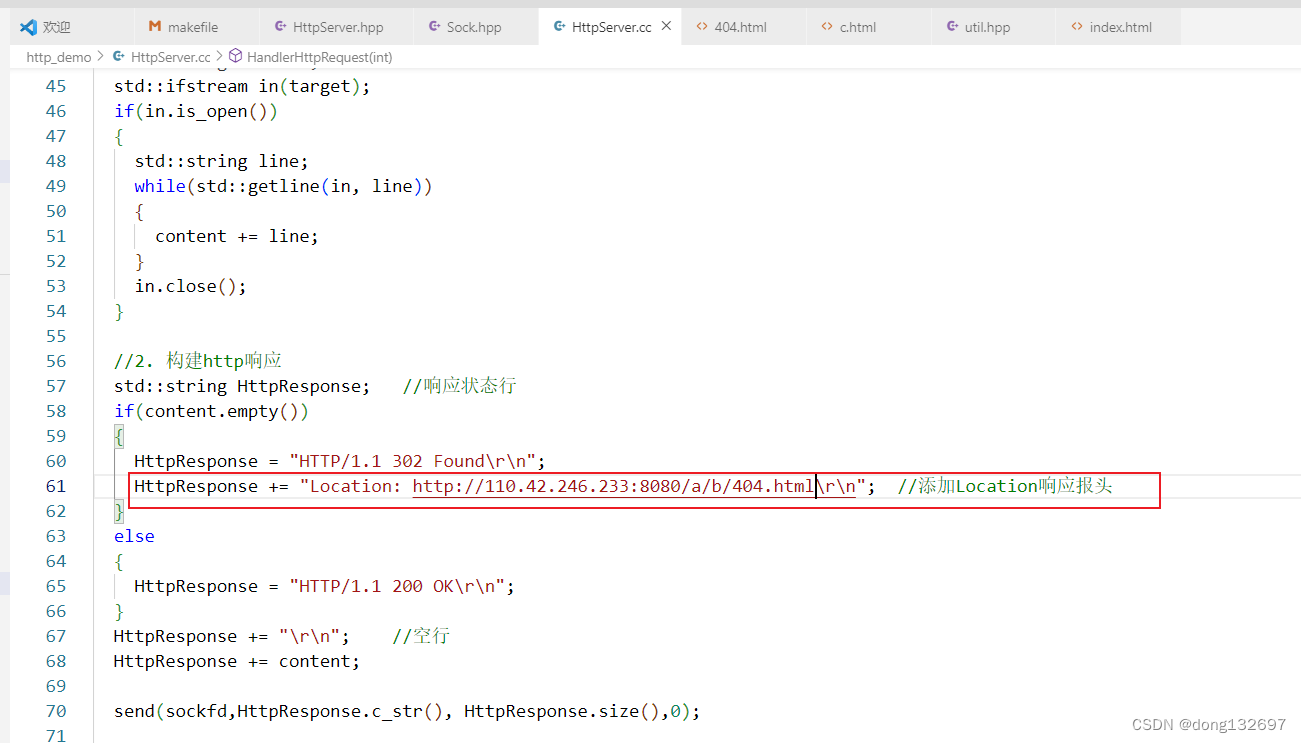Click the C++ icon on the Sock.hpp tab

[434, 27]
